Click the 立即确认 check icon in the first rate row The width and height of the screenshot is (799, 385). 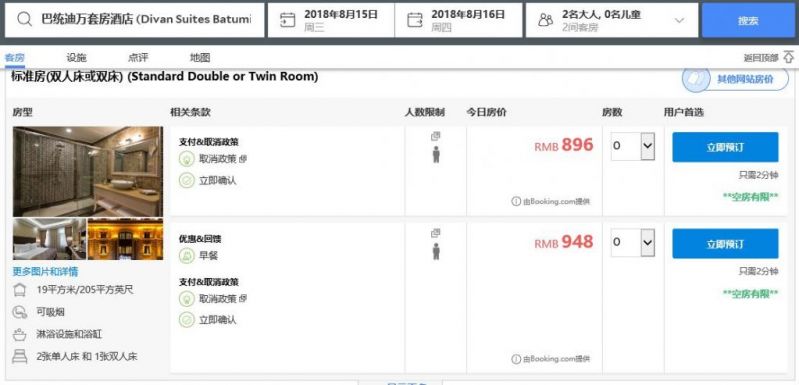point(187,180)
